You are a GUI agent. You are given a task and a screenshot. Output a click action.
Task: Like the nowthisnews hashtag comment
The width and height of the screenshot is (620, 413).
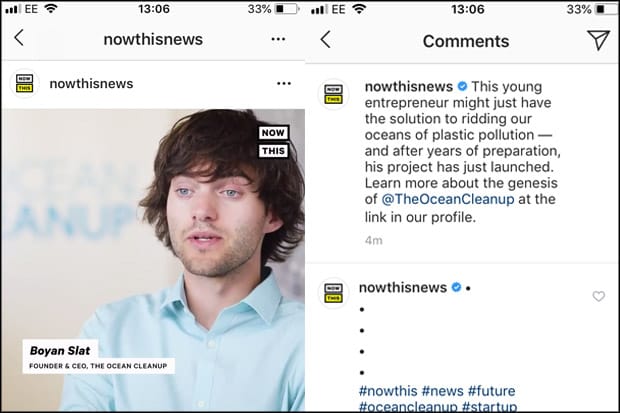599,296
